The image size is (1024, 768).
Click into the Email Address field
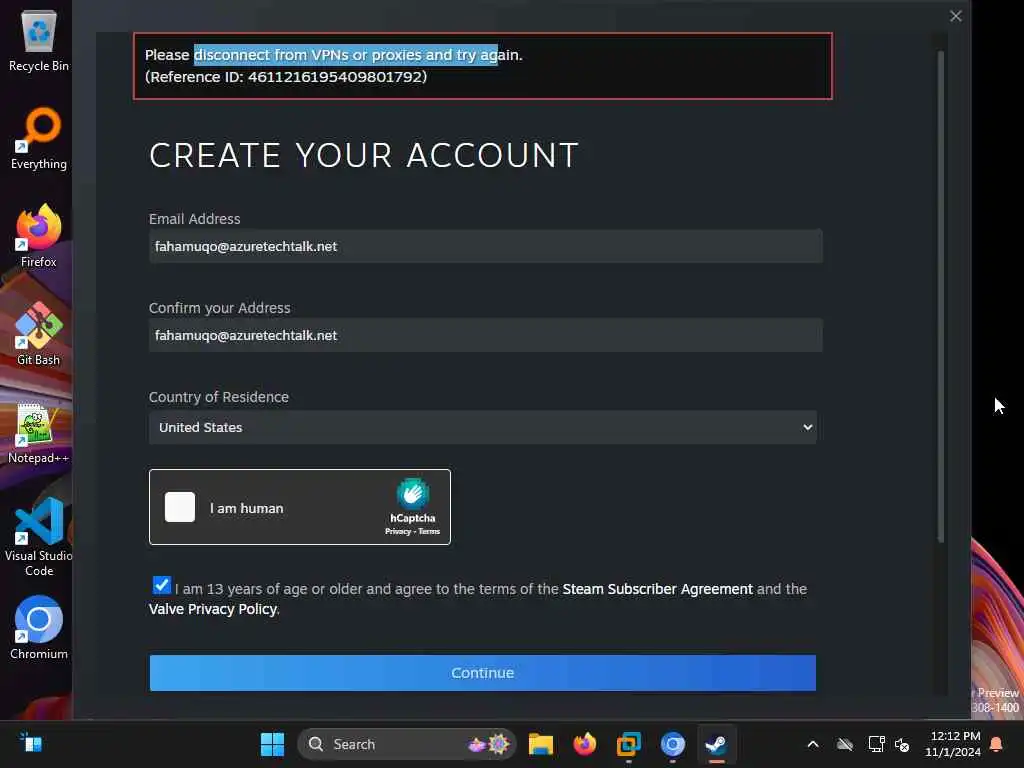click(x=486, y=246)
